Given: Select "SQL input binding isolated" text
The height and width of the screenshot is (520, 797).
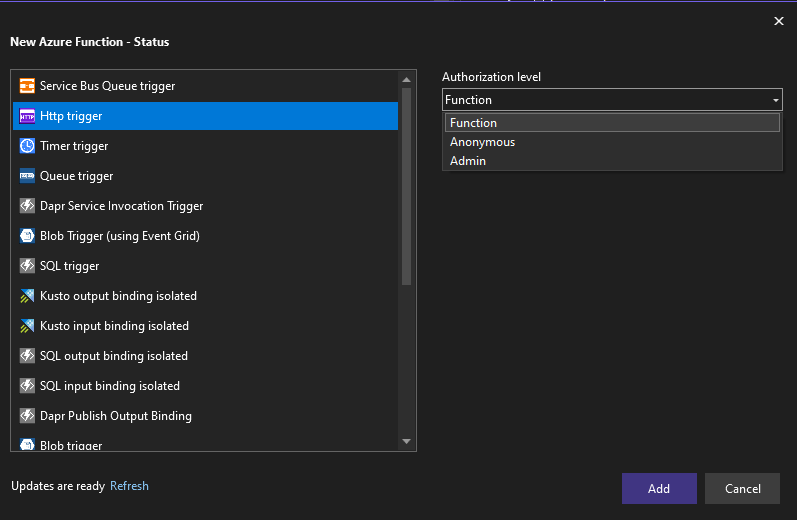Looking at the screenshot, I should pos(110,386).
